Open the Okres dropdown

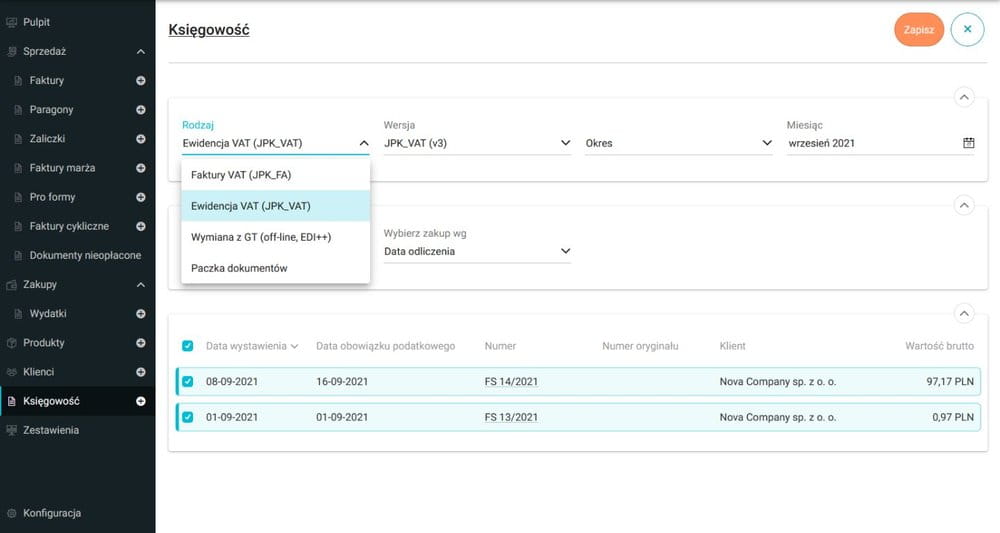click(x=679, y=143)
